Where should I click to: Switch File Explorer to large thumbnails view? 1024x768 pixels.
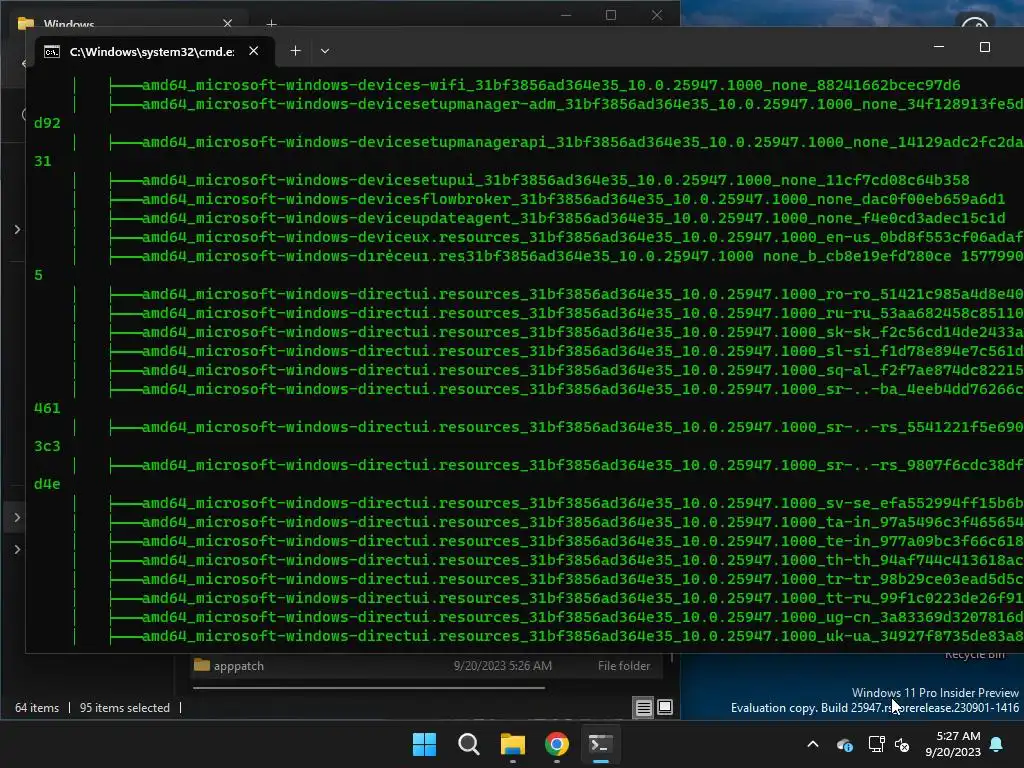pos(665,707)
